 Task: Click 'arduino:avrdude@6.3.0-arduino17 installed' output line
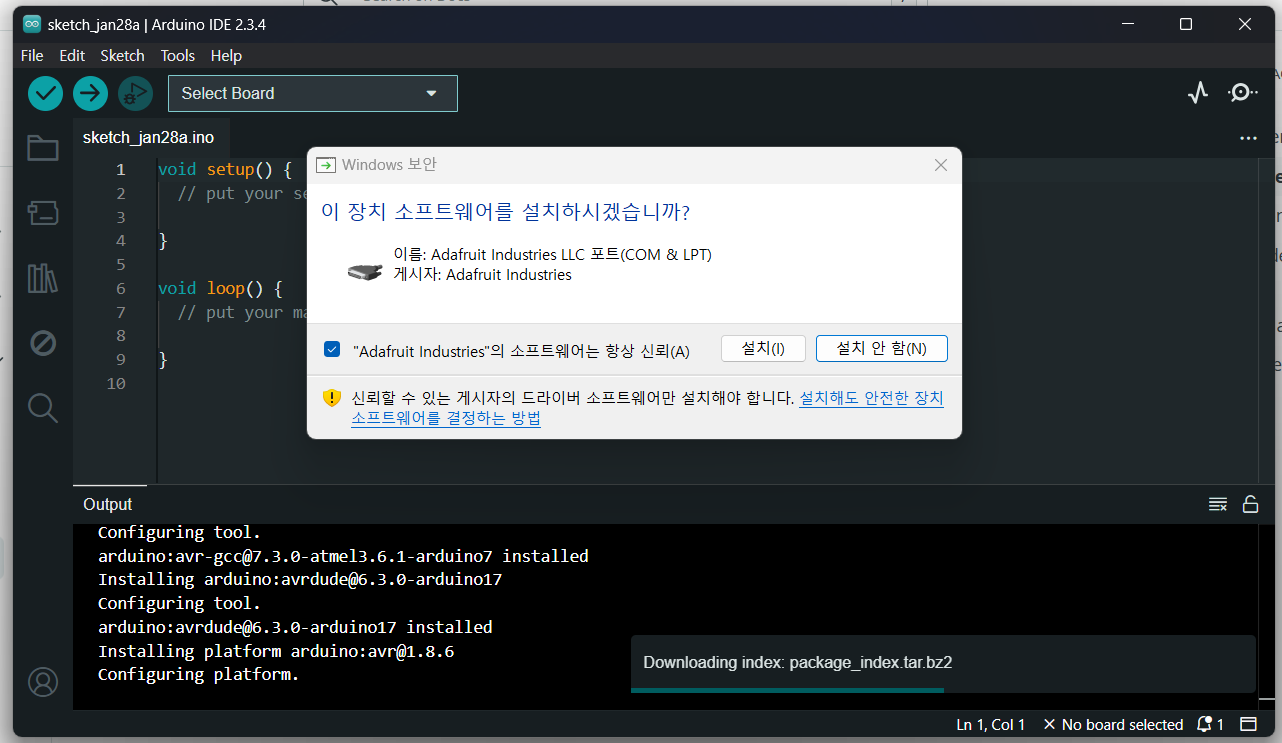pyautogui.click(x=295, y=627)
